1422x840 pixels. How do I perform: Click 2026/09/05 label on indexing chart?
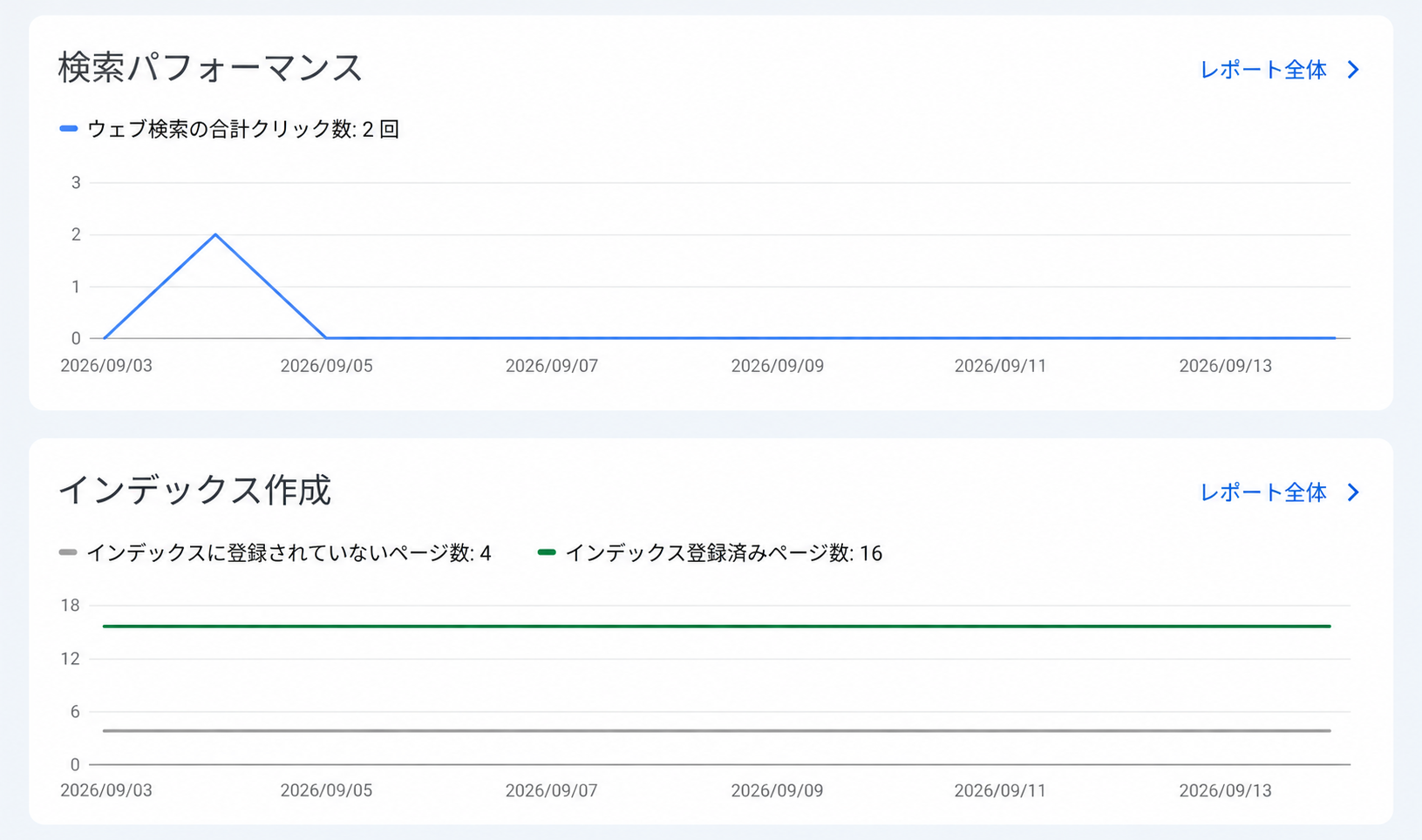coord(326,790)
